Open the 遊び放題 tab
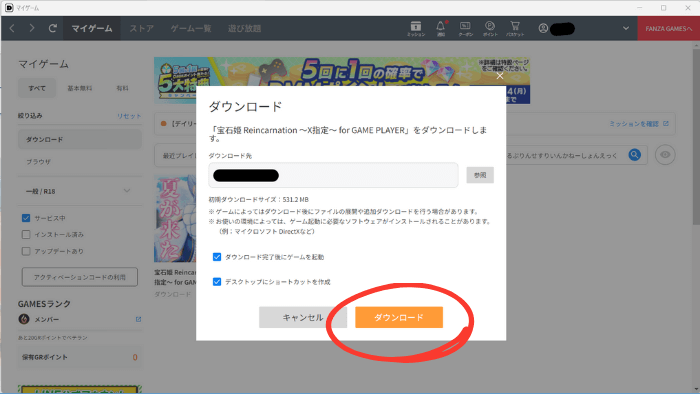This screenshot has height=394, width=700. (244, 29)
